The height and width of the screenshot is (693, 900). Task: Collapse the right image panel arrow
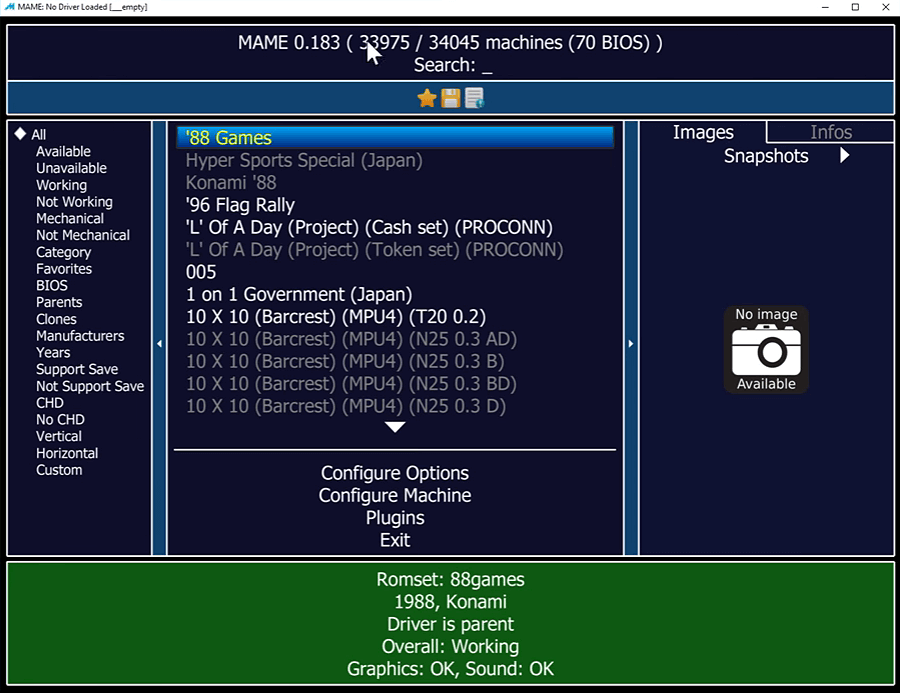pyautogui.click(x=631, y=343)
